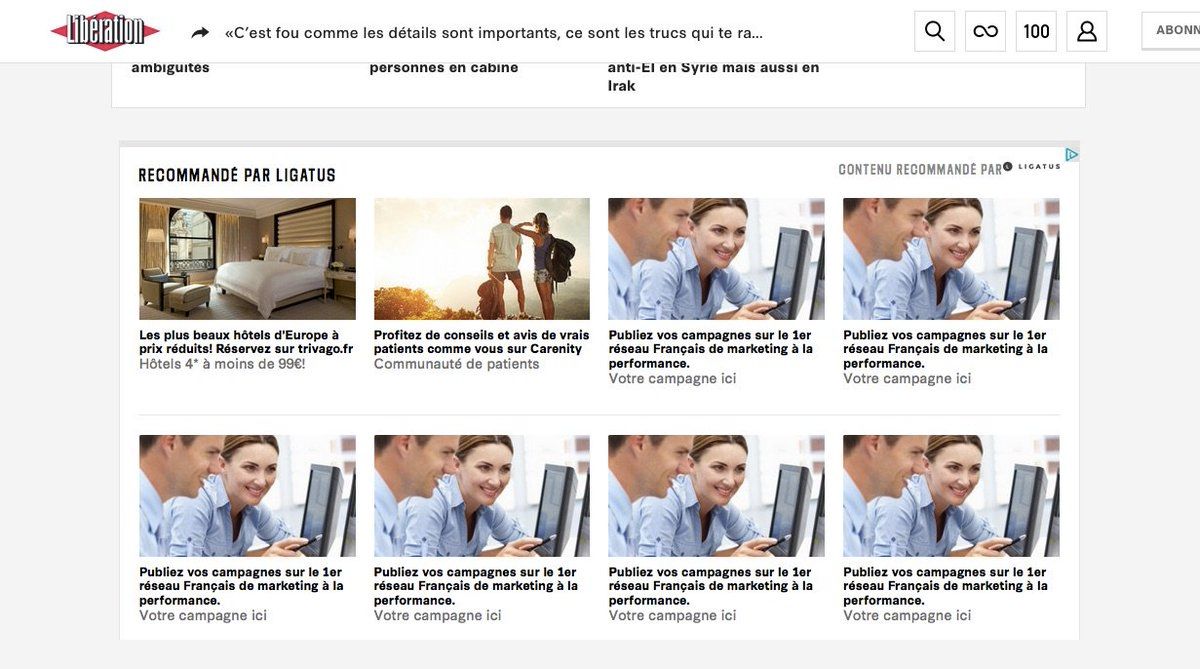Open the user account icon
The height and width of the screenshot is (669, 1200).
click(1086, 31)
